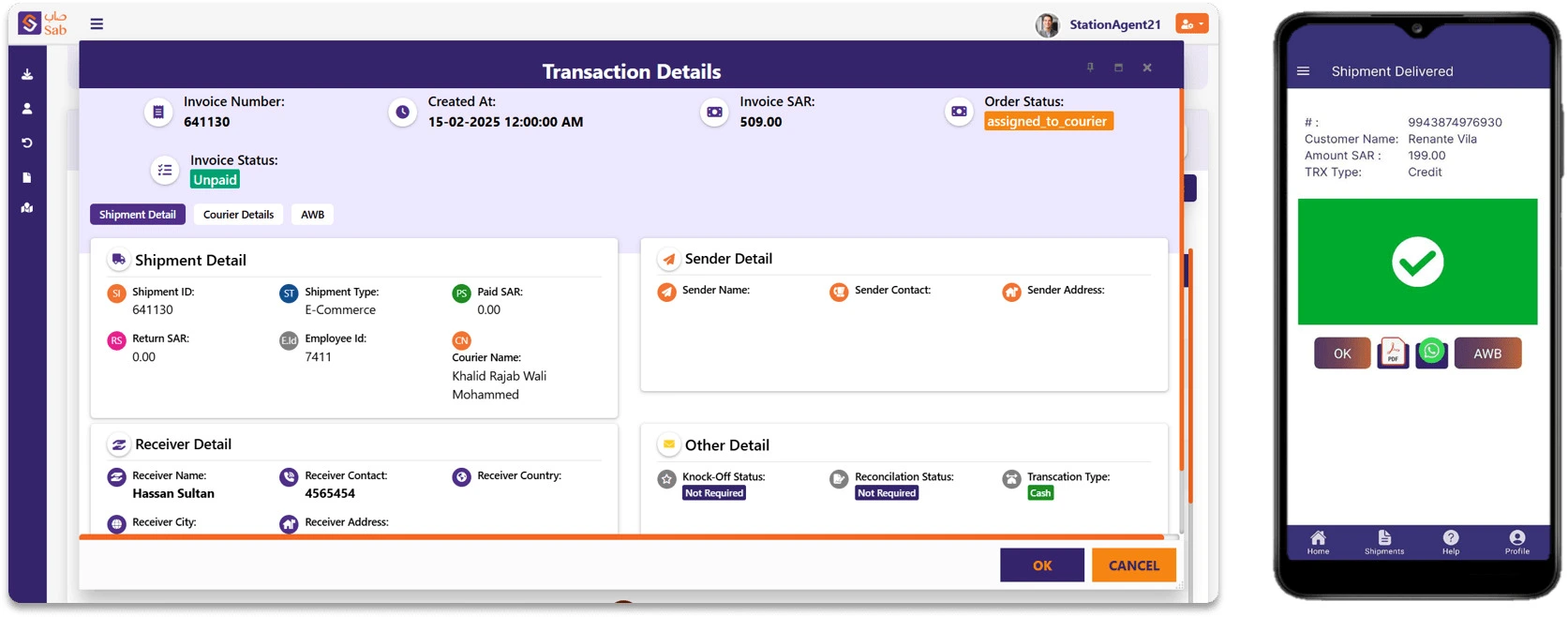Image resolution: width=1568 pixels, height=617 pixels.
Task: Click courier name Khalid Rajab Wali Mohammed
Action: pos(500,385)
